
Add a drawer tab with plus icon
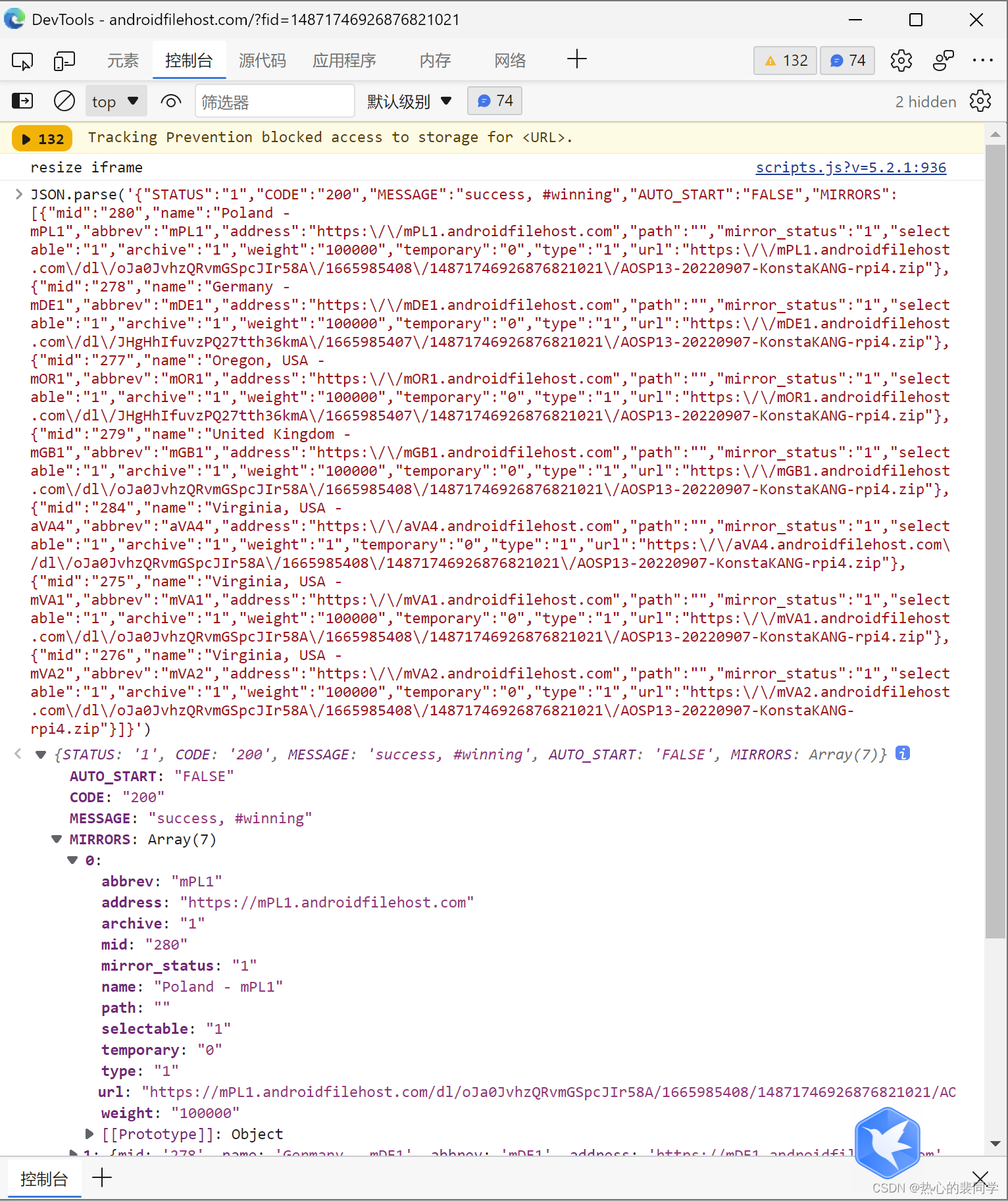pos(102,1177)
